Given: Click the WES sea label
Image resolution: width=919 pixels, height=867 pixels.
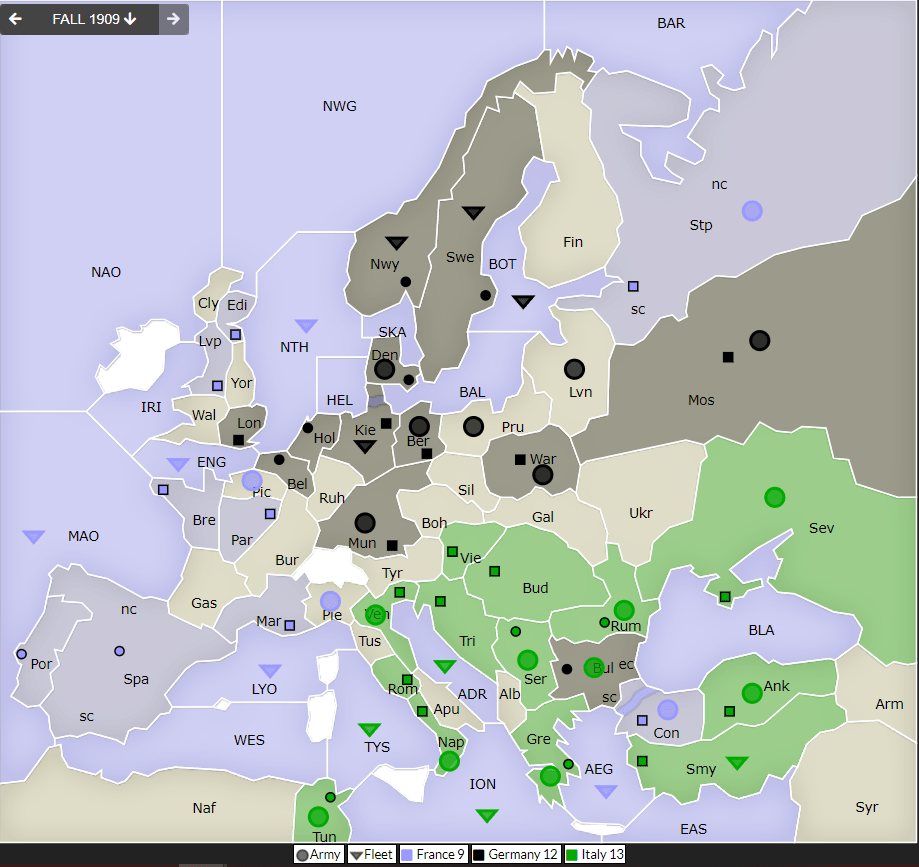Looking at the screenshot, I should click(x=249, y=740).
